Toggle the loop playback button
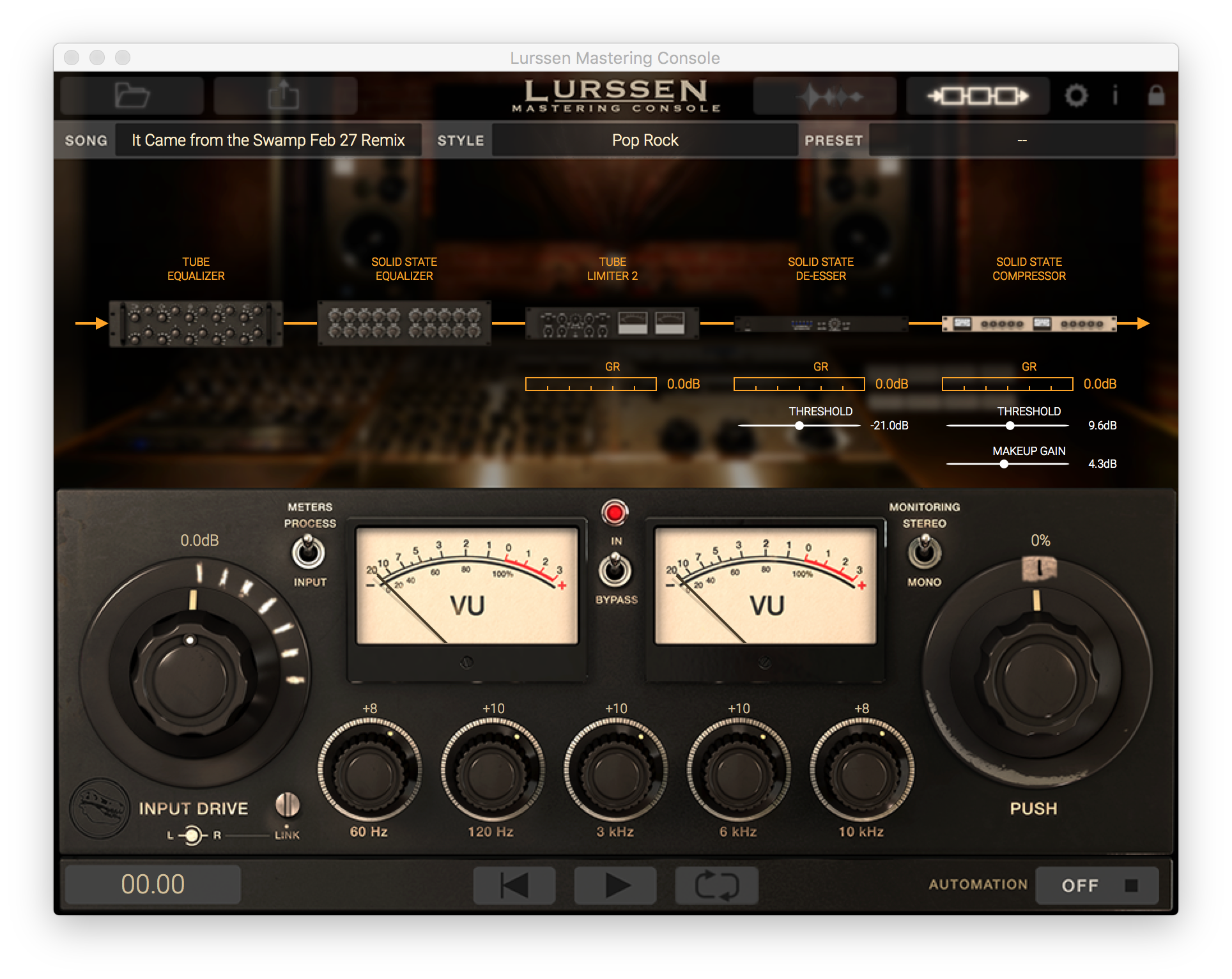 pos(716,885)
